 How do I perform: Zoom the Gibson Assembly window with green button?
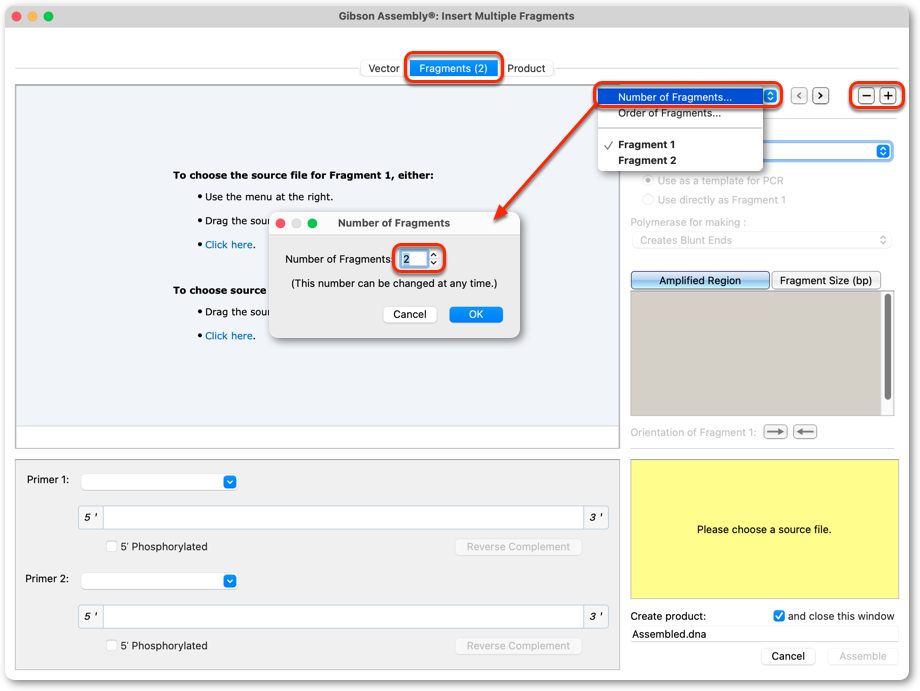point(48,16)
